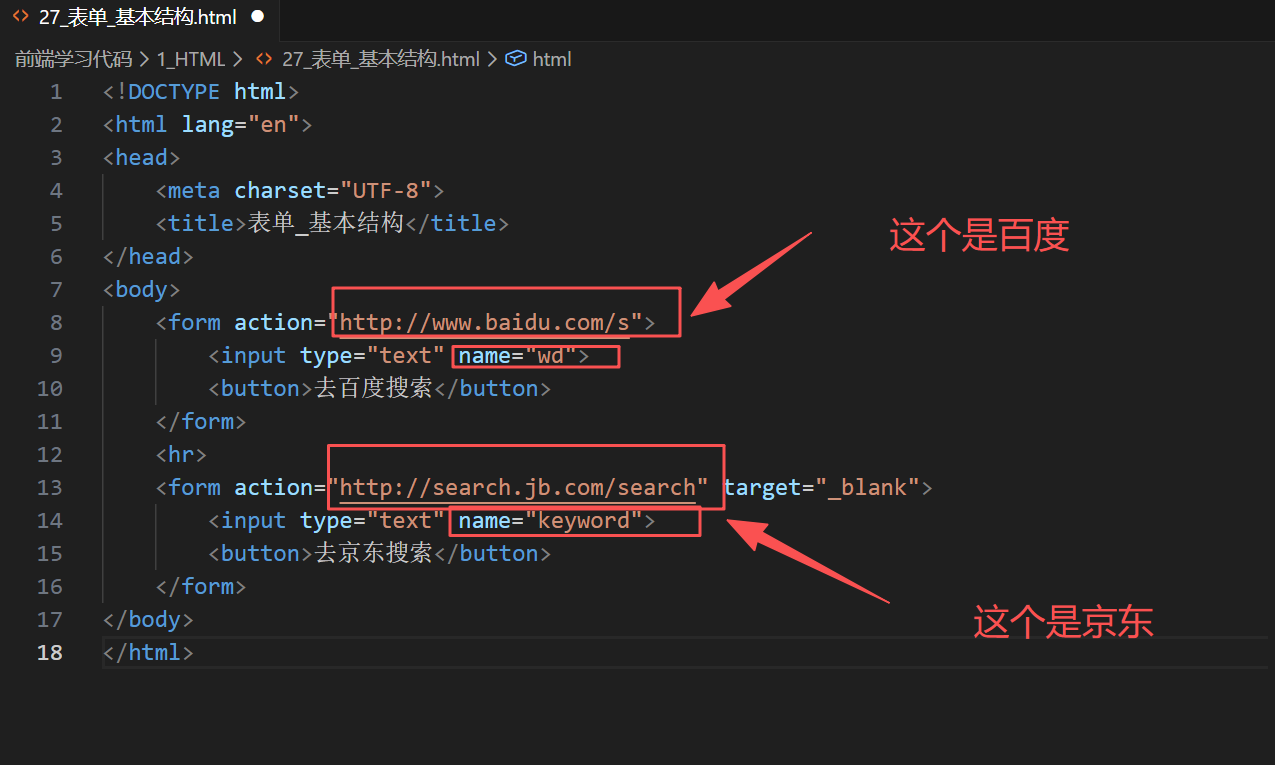Screen dimensions: 1275x765
Task: Click line number 7 in gutter
Action: coord(56,290)
